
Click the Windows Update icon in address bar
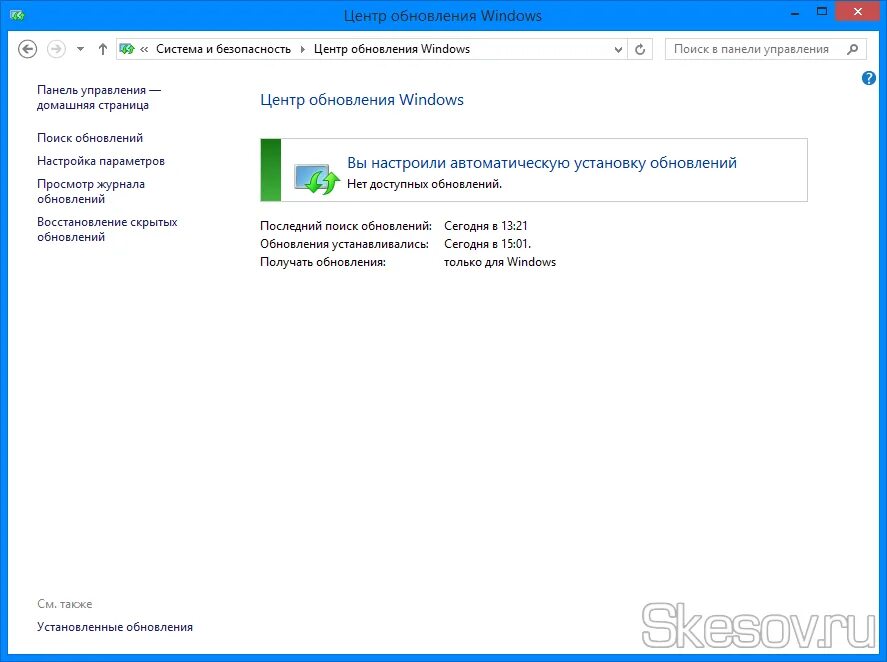(x=127, y=49)
